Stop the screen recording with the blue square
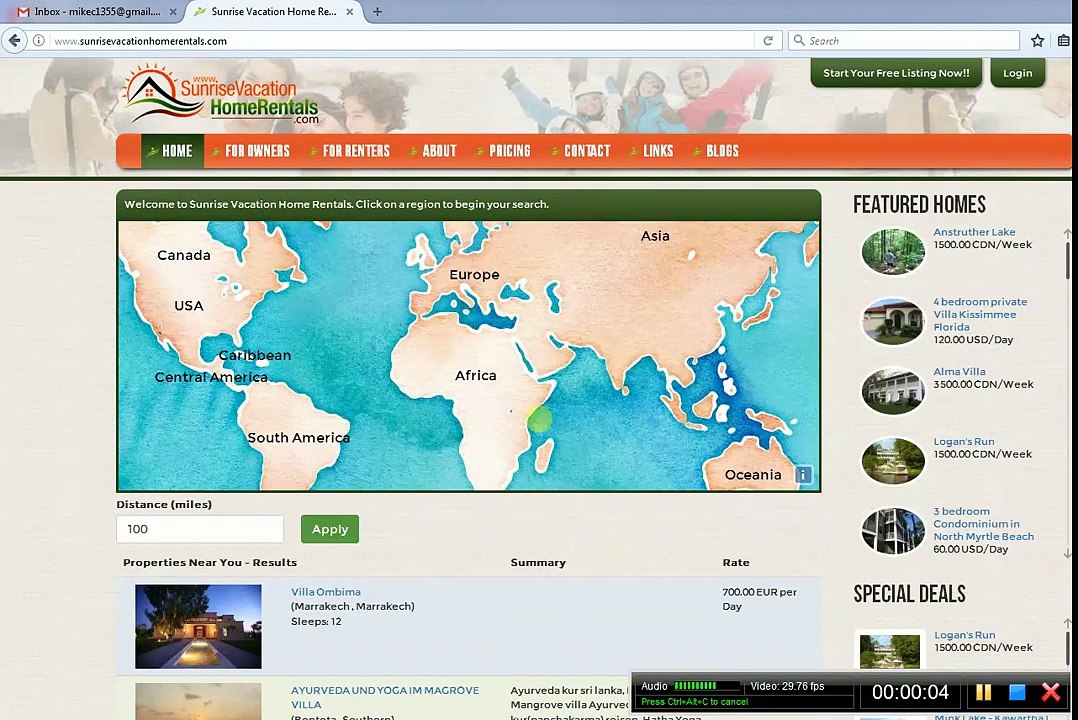The image size is (1078, 720). tap(1017, 692)
